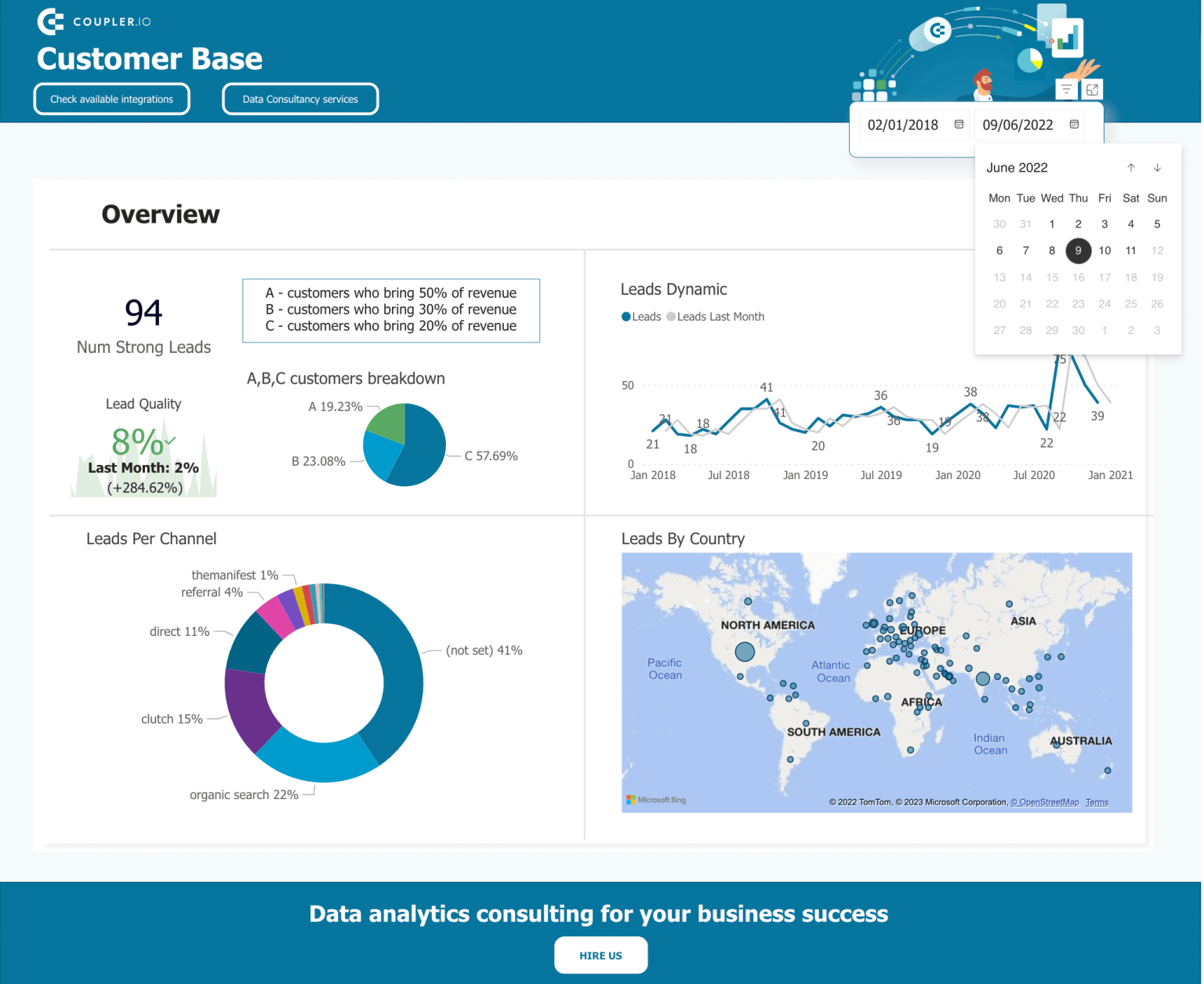
Task: Open the OpenStreetMap link
Action: [1045, 802]
